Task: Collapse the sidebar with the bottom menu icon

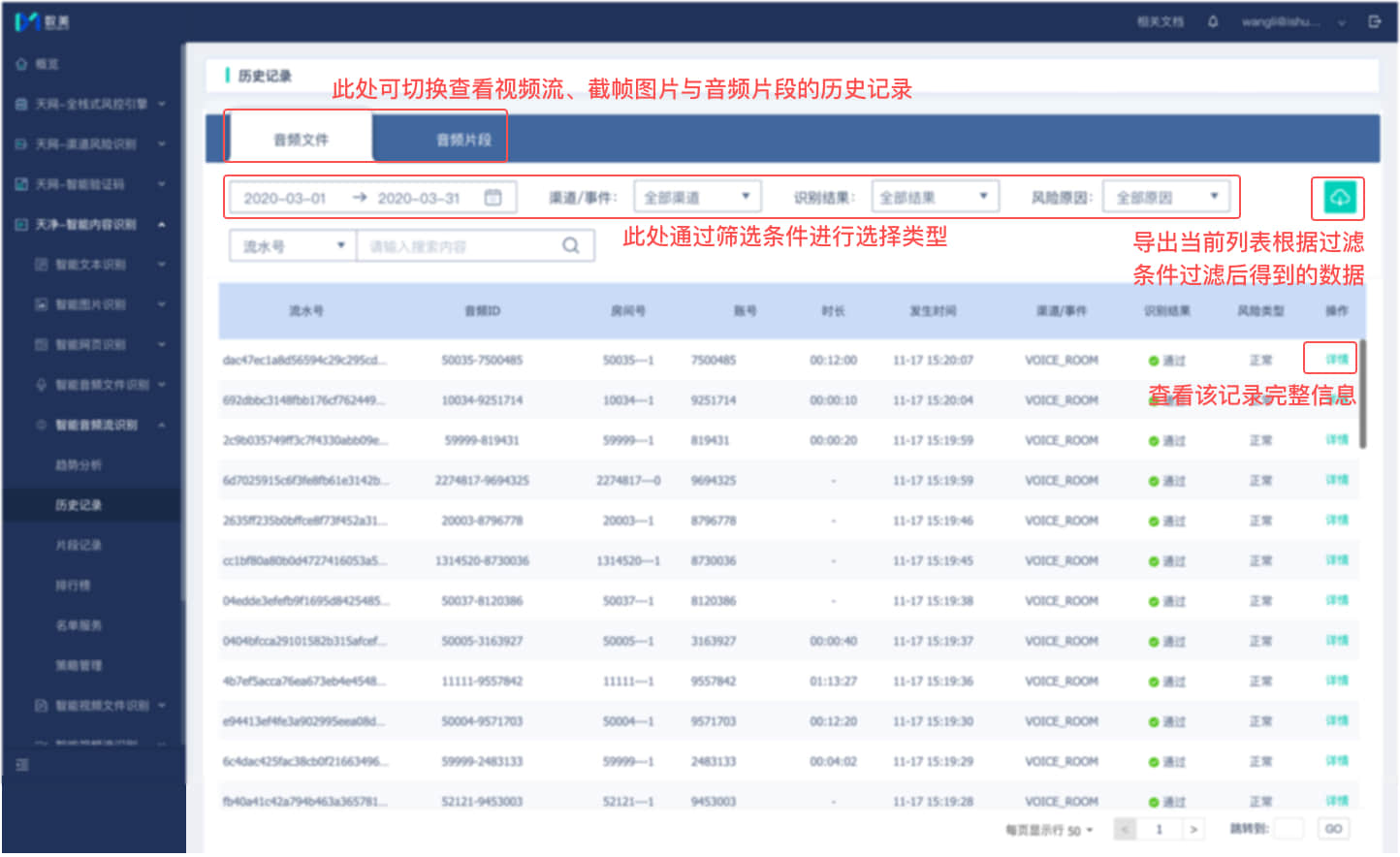Action: click(22, 765)
